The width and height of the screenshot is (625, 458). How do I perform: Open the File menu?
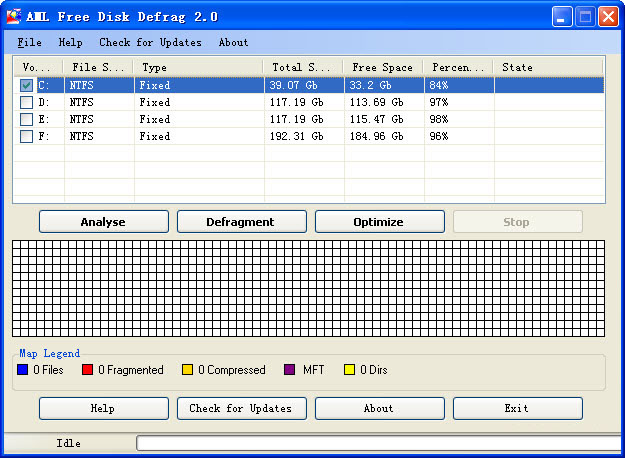(30, 43)
